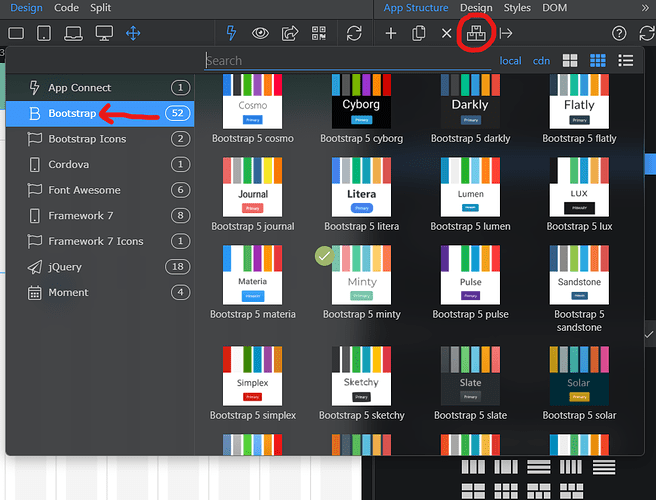656x500 pixels.
Task: Click the plus add icon in App Structure
Action: pyautogui.click(x=391, y=33)
